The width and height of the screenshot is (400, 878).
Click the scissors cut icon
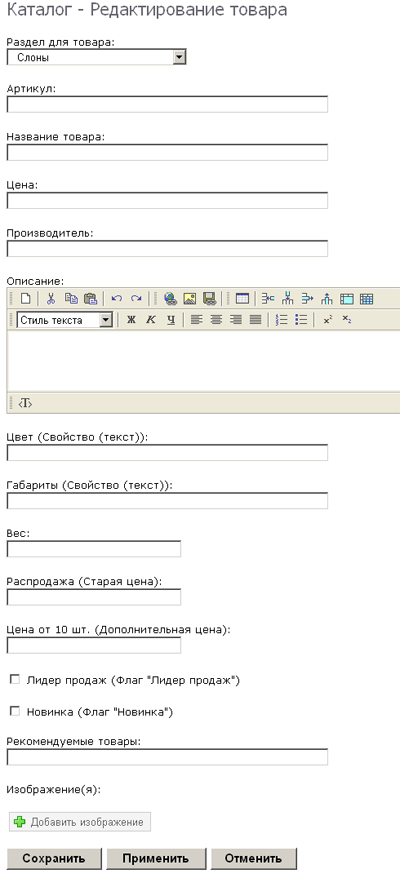(x=51, y=298)
